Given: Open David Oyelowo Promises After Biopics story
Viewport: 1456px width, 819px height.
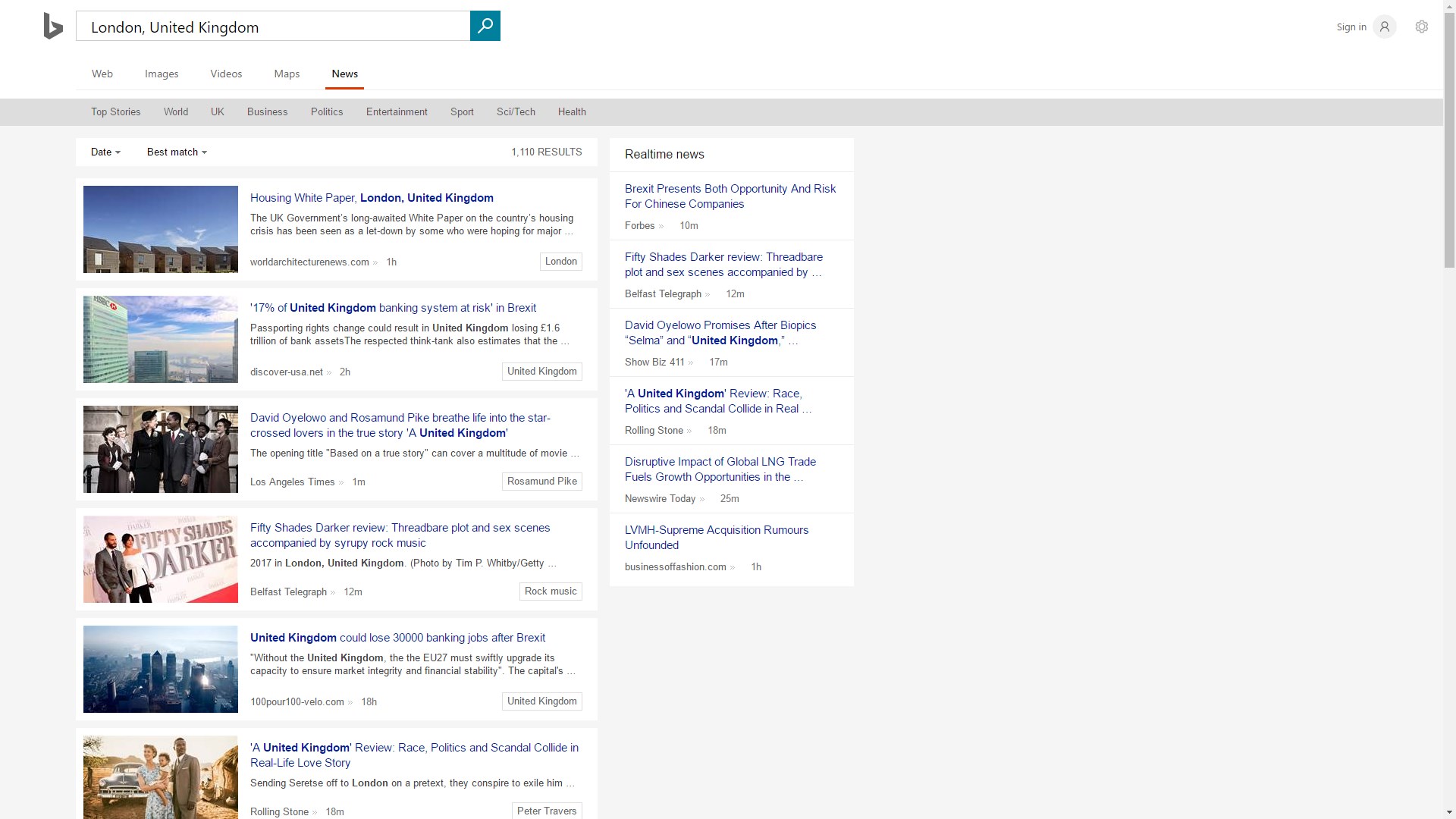Looking at the screenshot, I should (720, 333).
